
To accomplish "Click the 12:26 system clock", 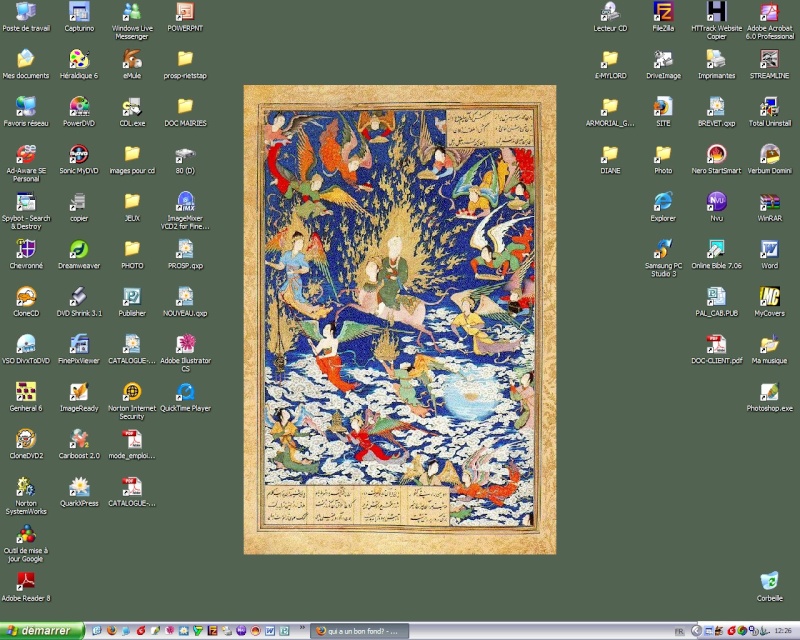I will [x=783, y=631].
